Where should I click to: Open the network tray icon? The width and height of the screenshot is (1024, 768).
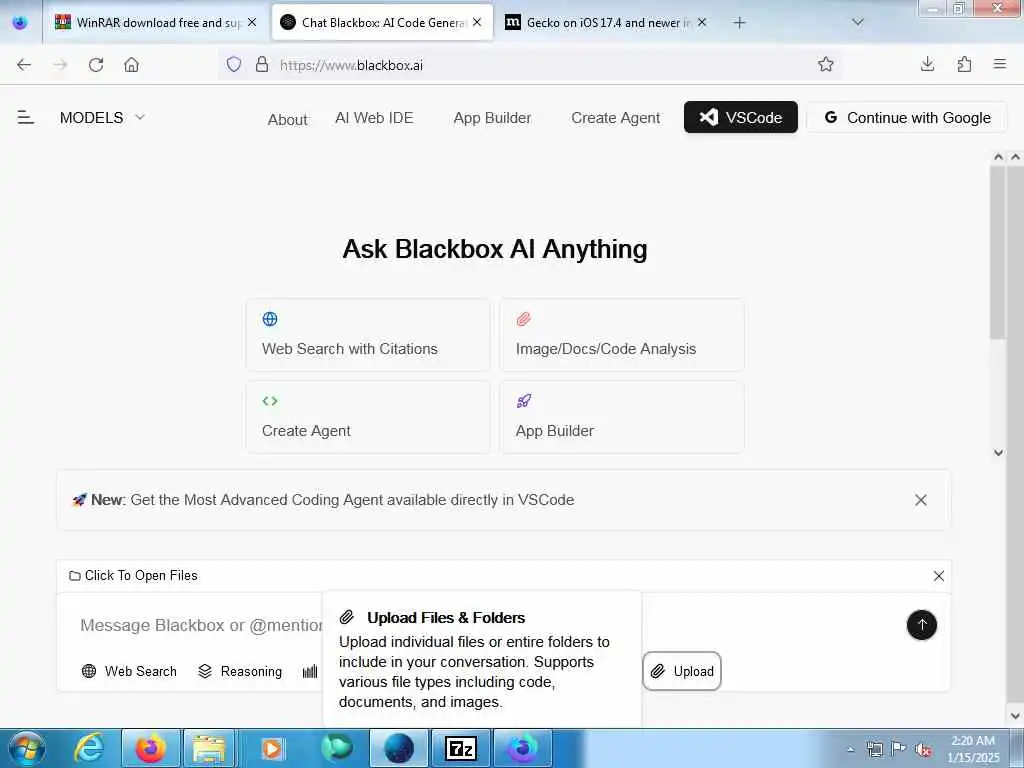point(874,750)
